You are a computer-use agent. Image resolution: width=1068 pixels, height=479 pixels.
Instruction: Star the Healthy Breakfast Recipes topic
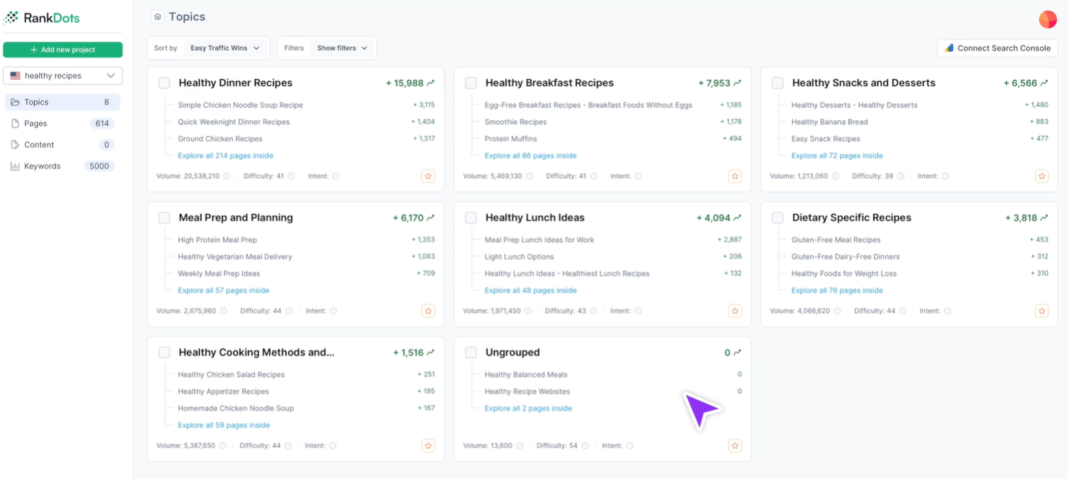[x=735, y=176]
